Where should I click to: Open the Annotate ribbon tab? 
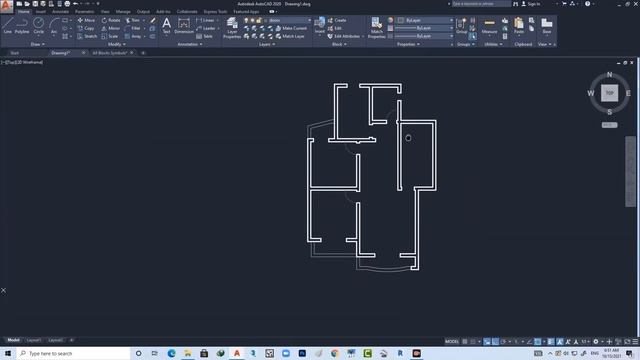[60, 11]
